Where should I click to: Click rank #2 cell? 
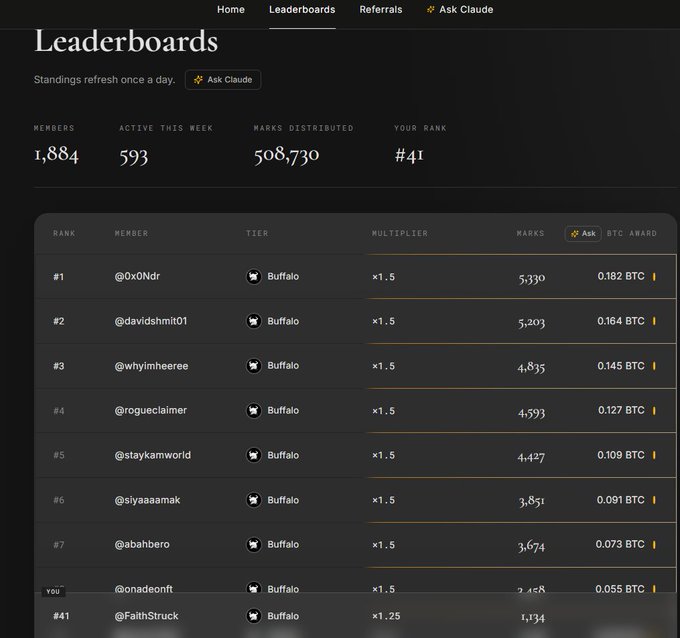click(59, 321)
